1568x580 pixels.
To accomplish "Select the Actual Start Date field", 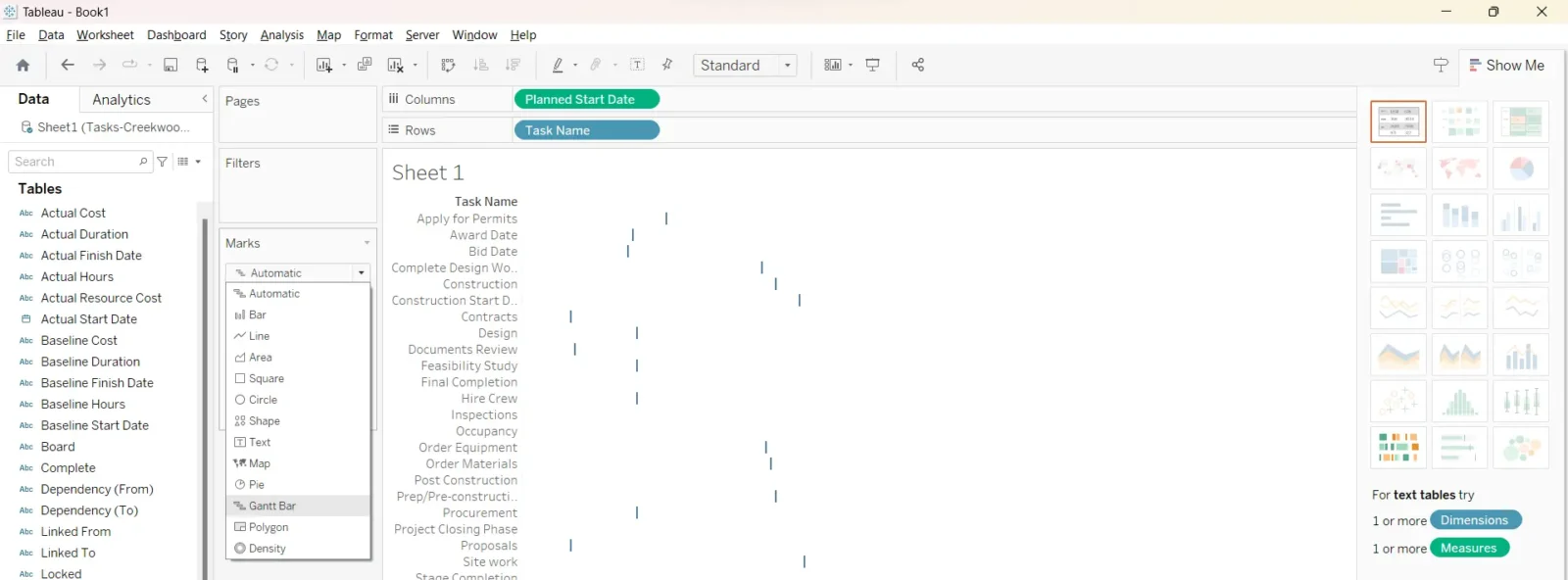I will [x=88, y=319].
